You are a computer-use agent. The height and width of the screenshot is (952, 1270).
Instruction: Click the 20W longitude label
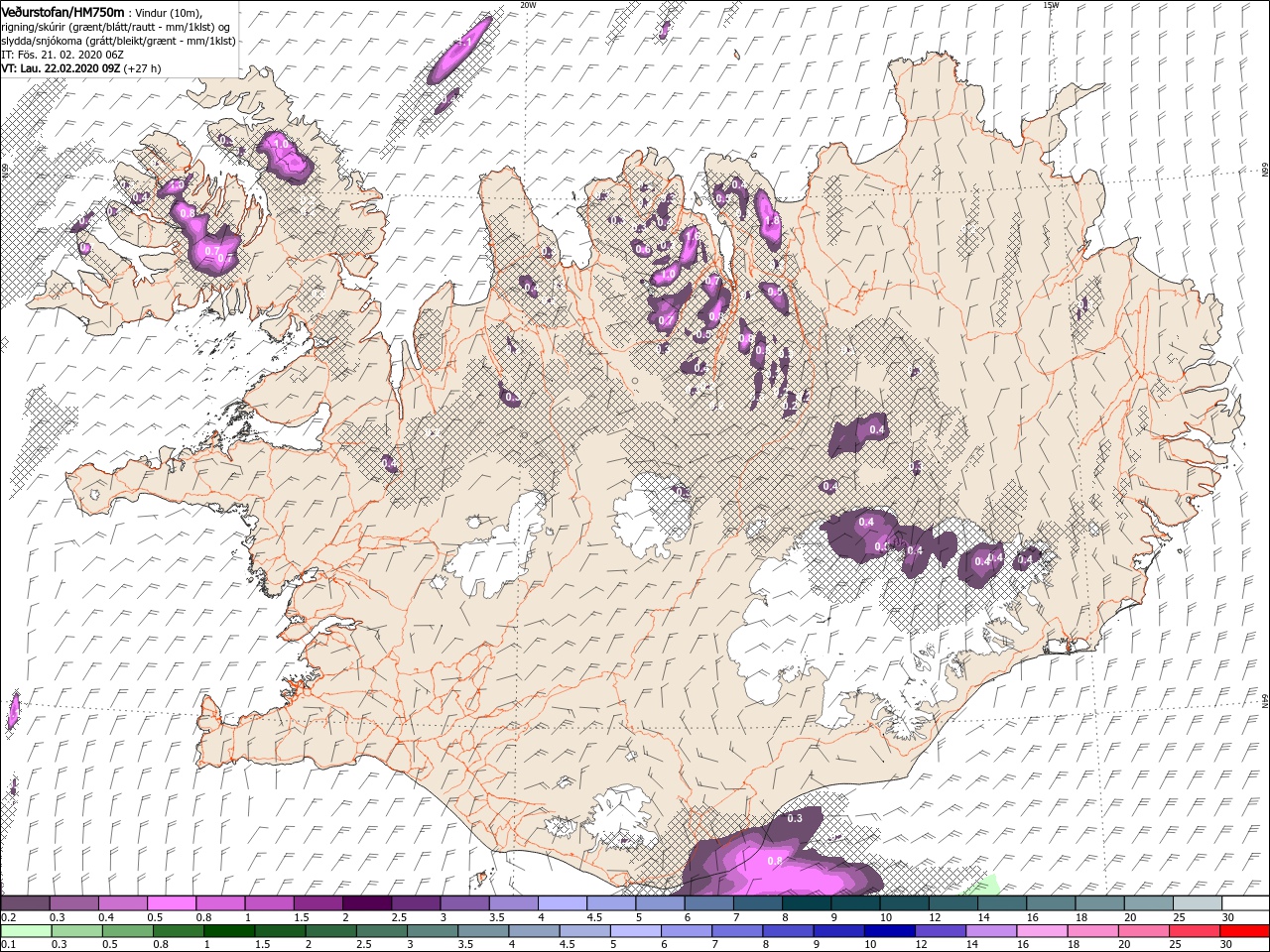pyautogui.click(x=528, y=5)
